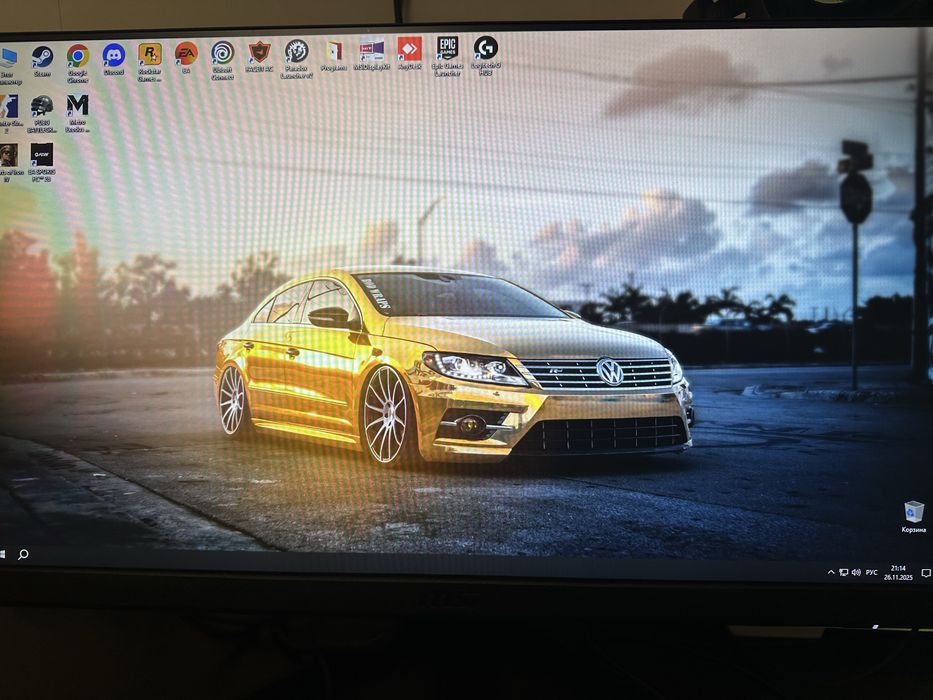Show hidden system tray icons
Image resolution: width=933 pixels, height=700 pixels.
pos(831,572)
